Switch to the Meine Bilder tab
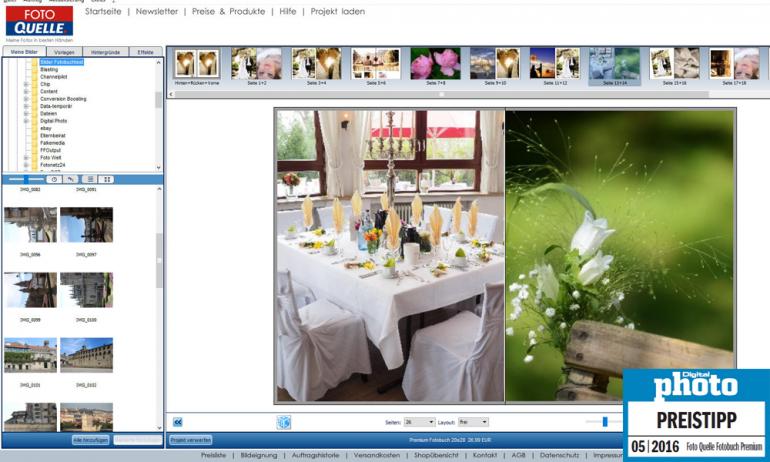This screenshot has width=770, height=462. tap(24, 52)
